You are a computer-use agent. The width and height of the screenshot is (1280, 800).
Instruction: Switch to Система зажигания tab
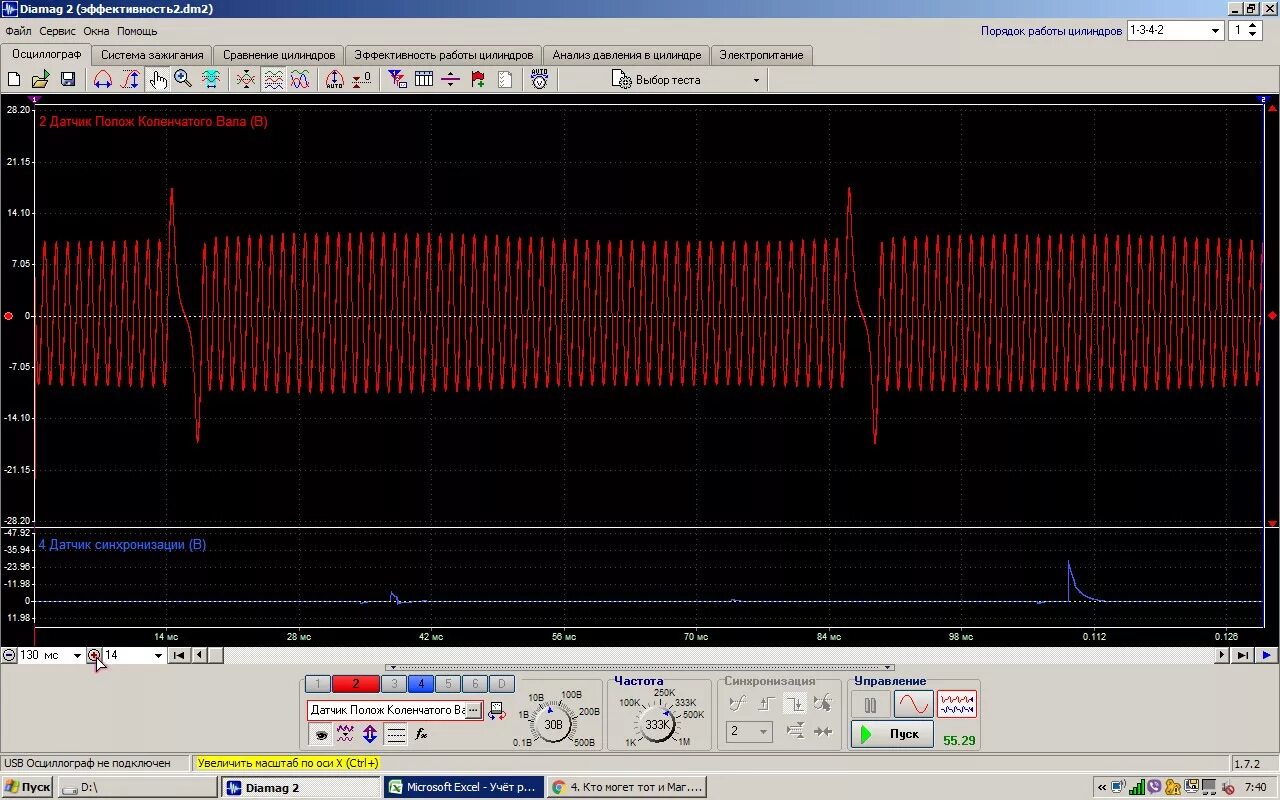tap(152, 55)
